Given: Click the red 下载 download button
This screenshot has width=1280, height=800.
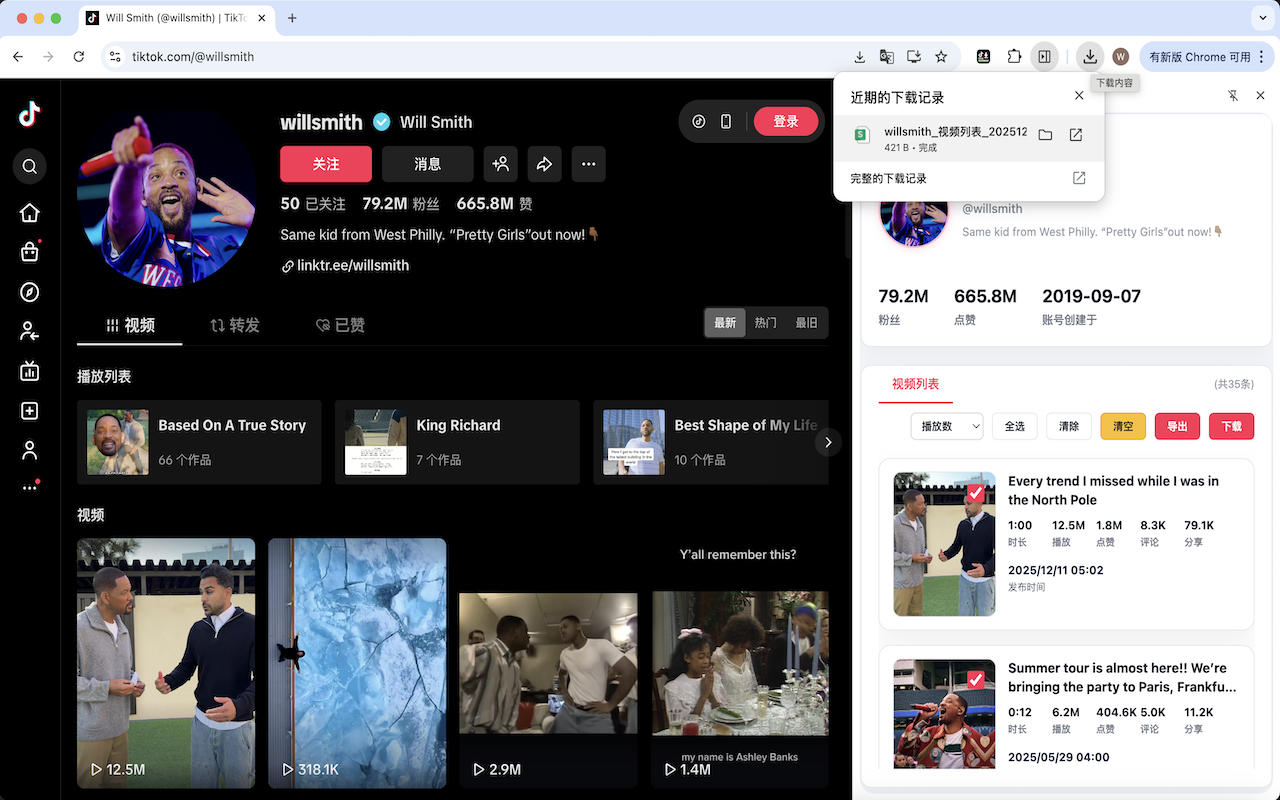Looking at the screenshot, I should [1231, 426].
